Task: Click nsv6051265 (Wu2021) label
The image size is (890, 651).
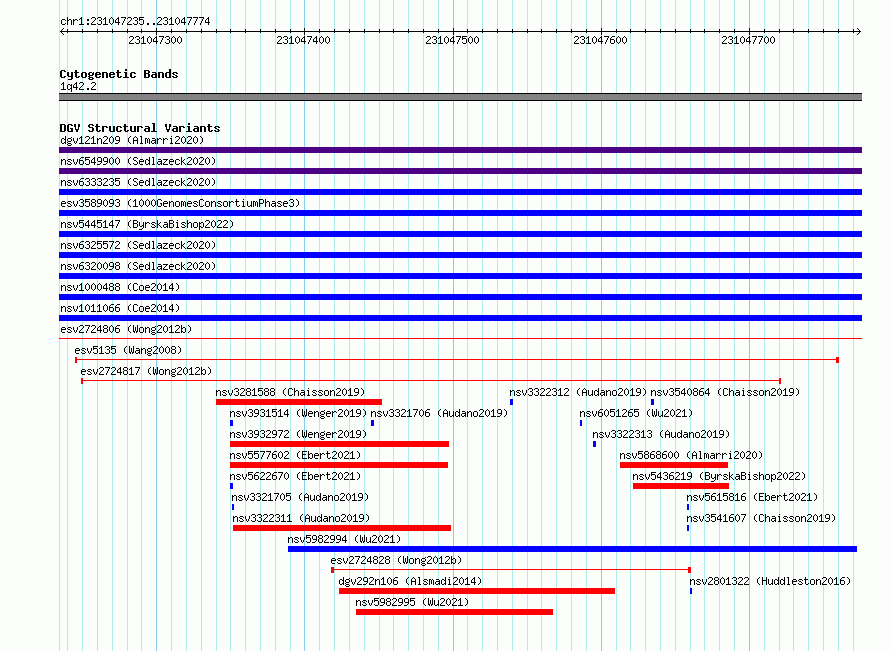Action: [x=636, y=413]
